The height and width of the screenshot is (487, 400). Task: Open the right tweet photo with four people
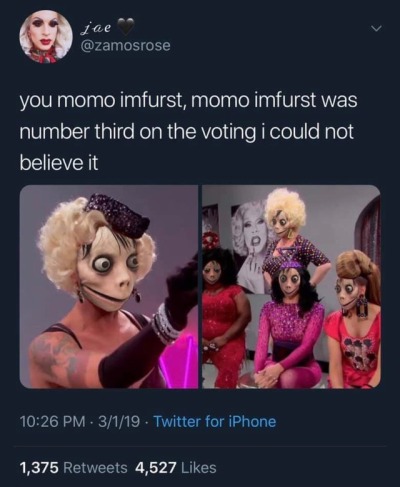[x=291, y=287]
